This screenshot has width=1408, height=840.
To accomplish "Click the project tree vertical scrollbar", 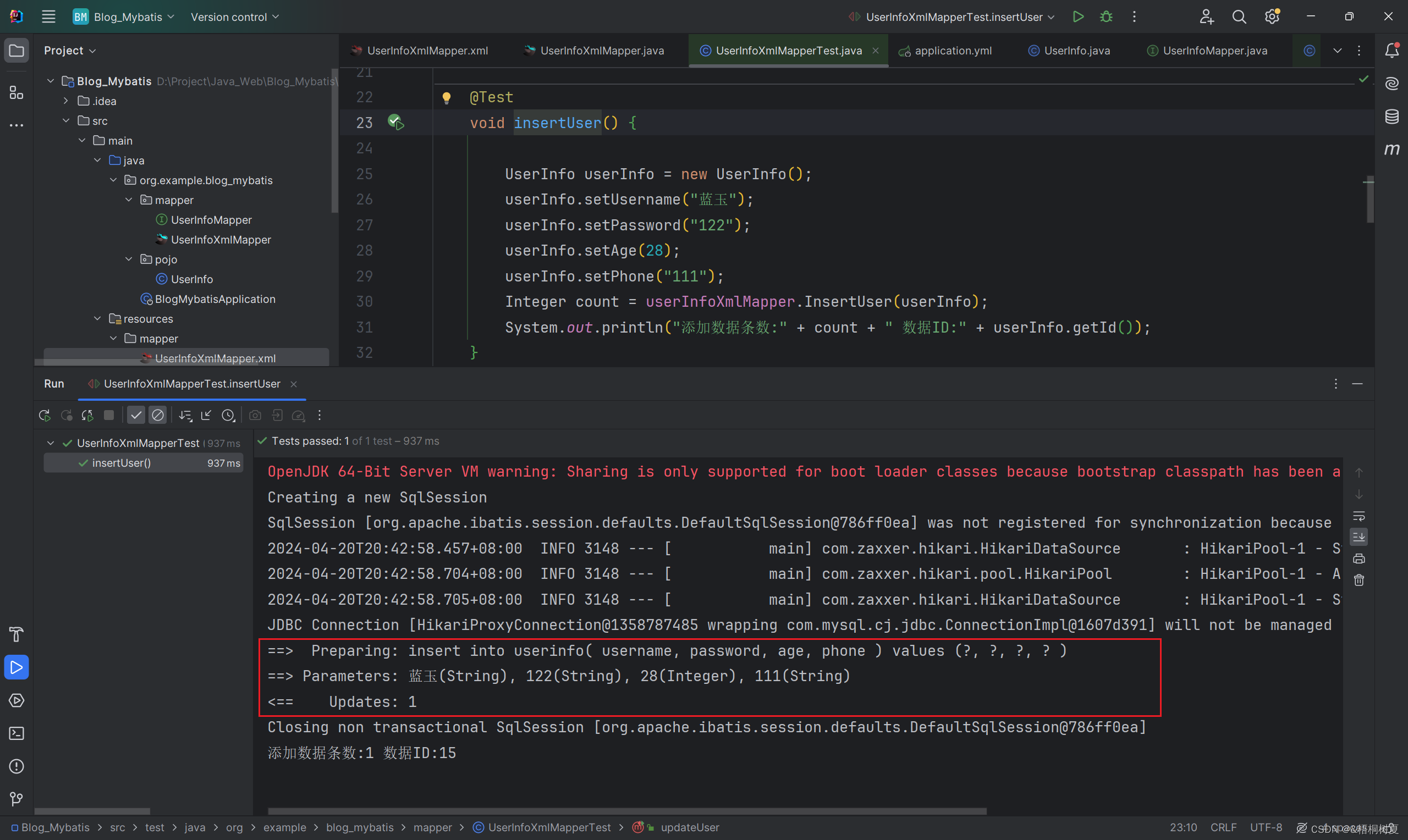I will click(334, 141).
